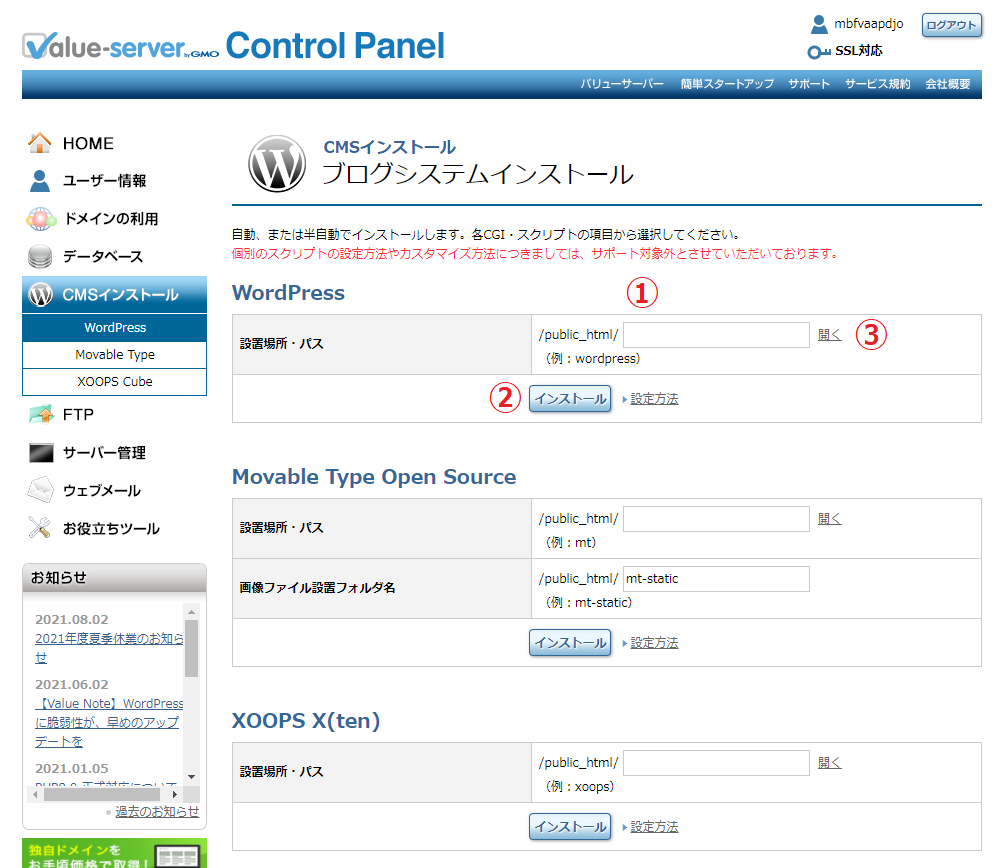
Task: Click 開く link next to XOOPS path
Action: [x=829, y=763]
